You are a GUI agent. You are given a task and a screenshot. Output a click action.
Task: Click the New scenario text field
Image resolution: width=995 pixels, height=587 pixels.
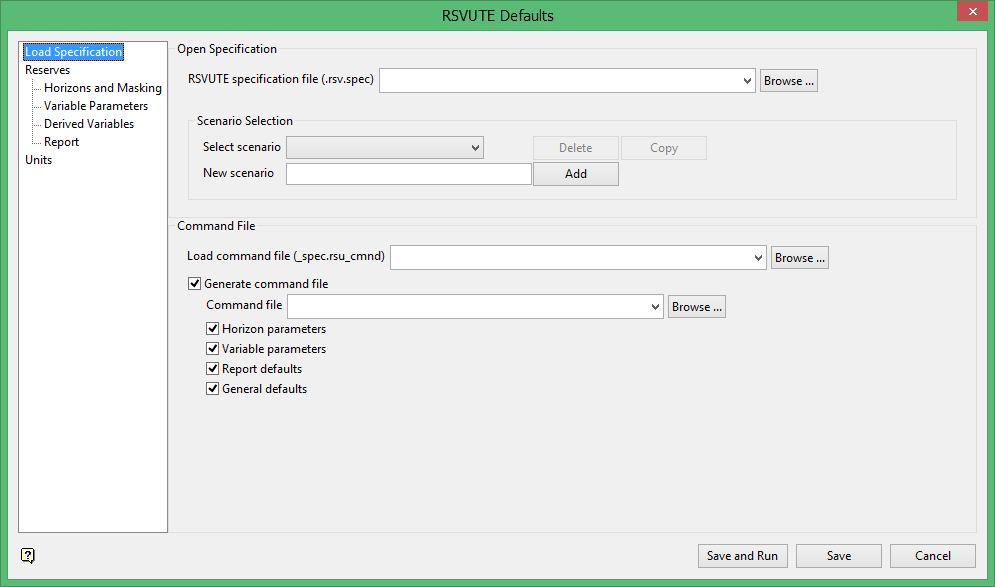pos(408,174)
